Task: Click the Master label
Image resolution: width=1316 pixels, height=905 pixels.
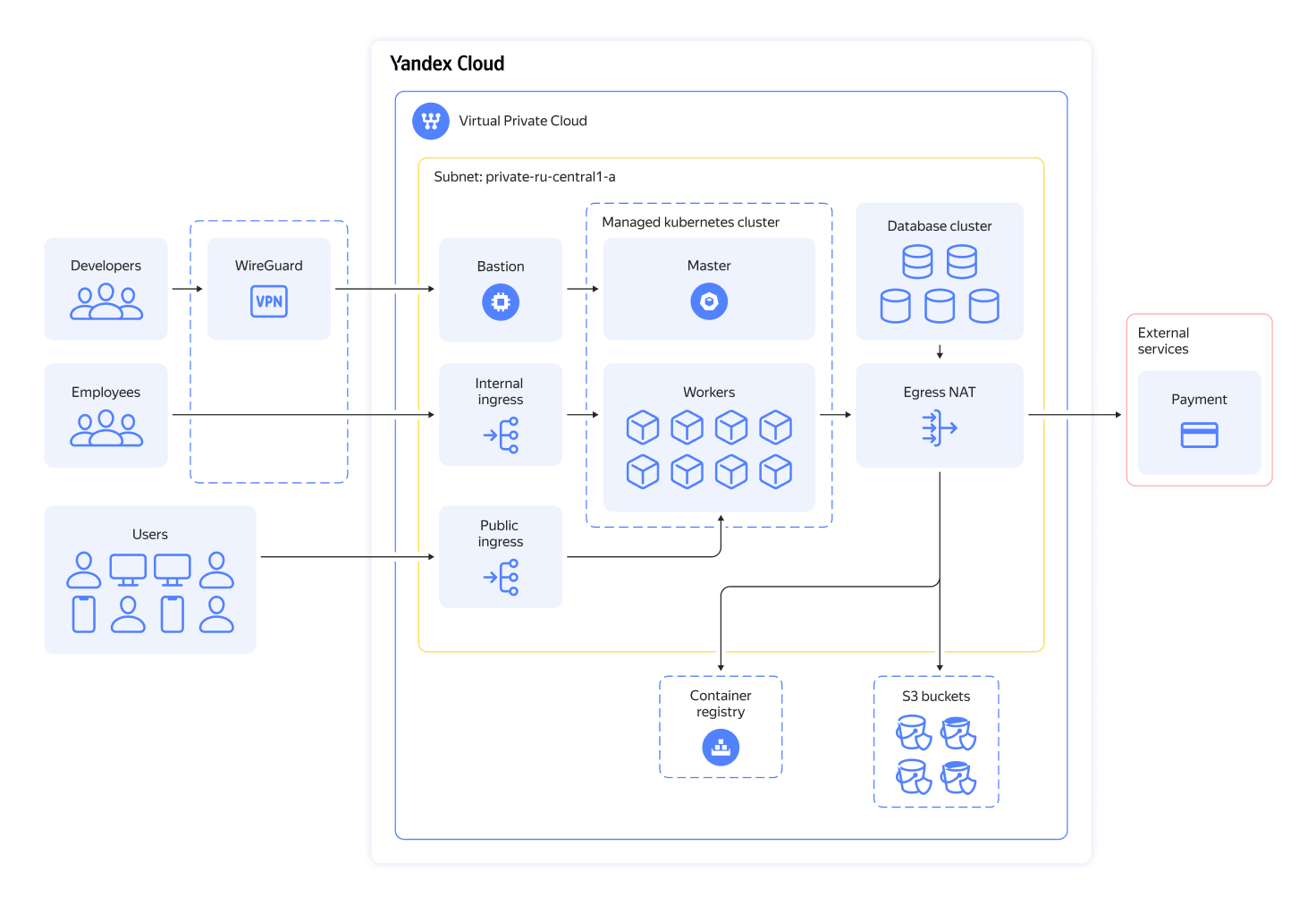Action: coord(709,266)
